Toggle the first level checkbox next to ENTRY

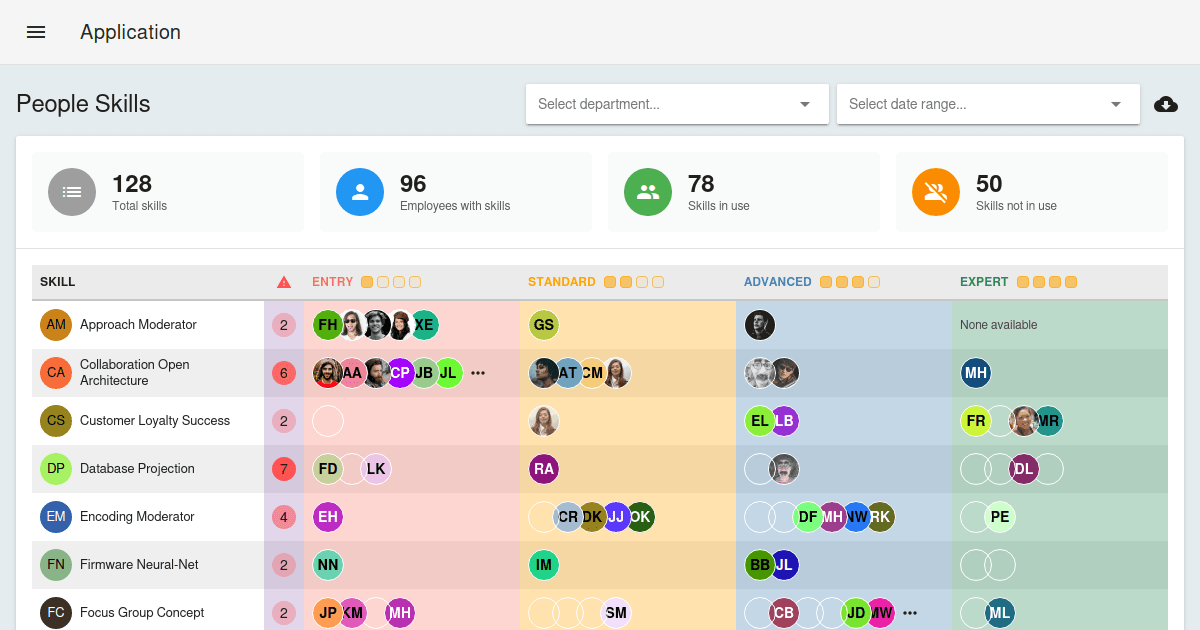[366, 282]
